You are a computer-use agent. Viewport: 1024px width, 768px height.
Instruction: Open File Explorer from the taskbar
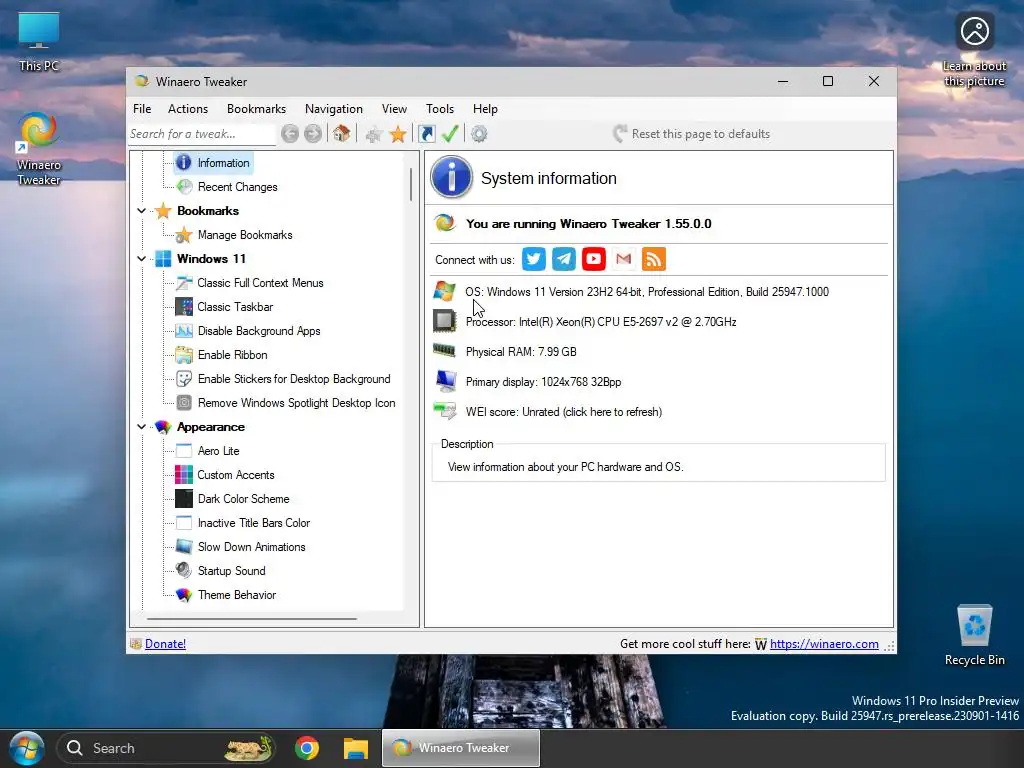point(356,748)
